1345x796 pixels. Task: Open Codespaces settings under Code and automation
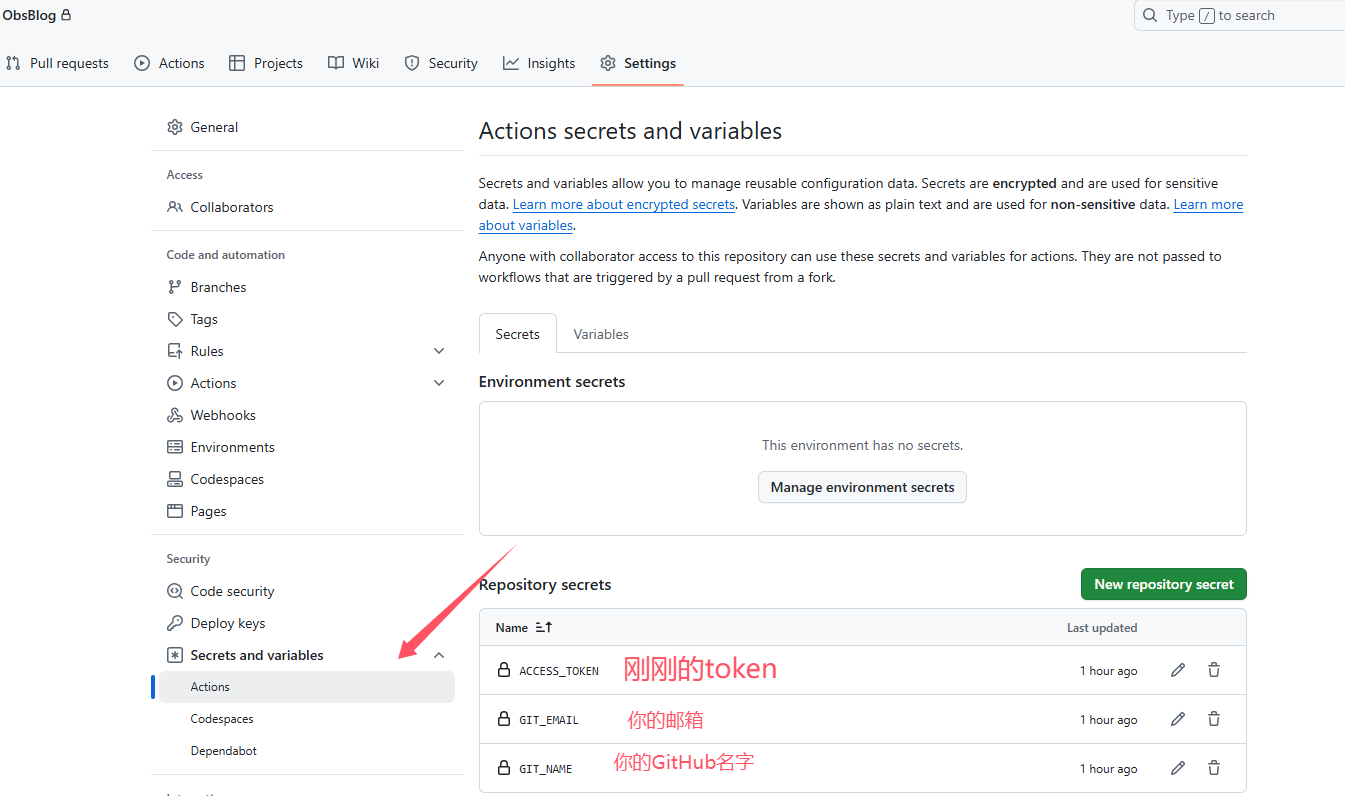(227, 479)
